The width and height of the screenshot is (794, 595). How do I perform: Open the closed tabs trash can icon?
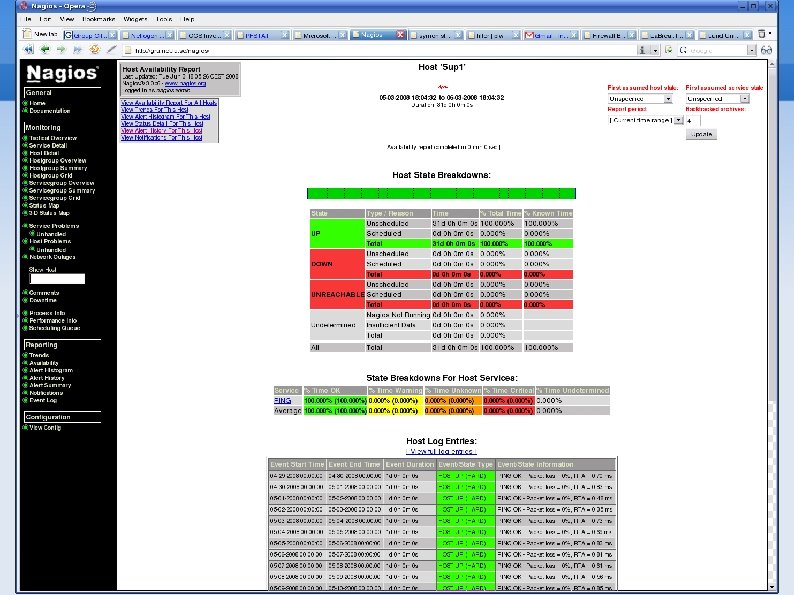coord(762,34)
